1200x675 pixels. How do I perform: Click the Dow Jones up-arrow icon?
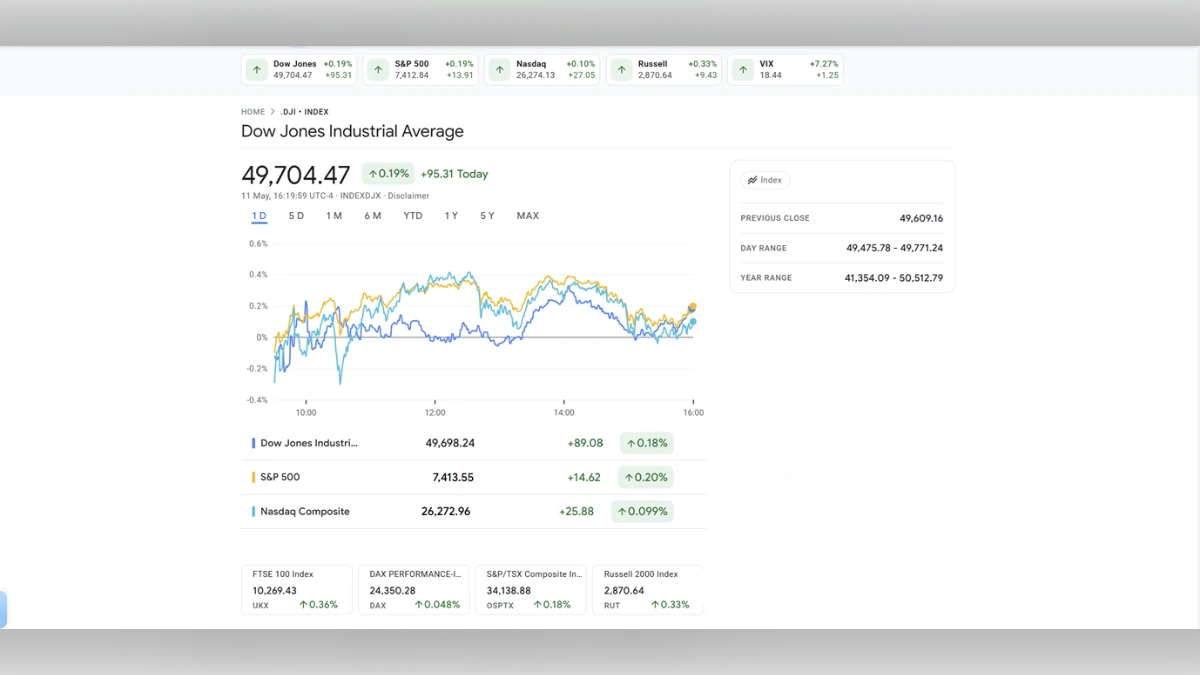[x=257, y=70]
